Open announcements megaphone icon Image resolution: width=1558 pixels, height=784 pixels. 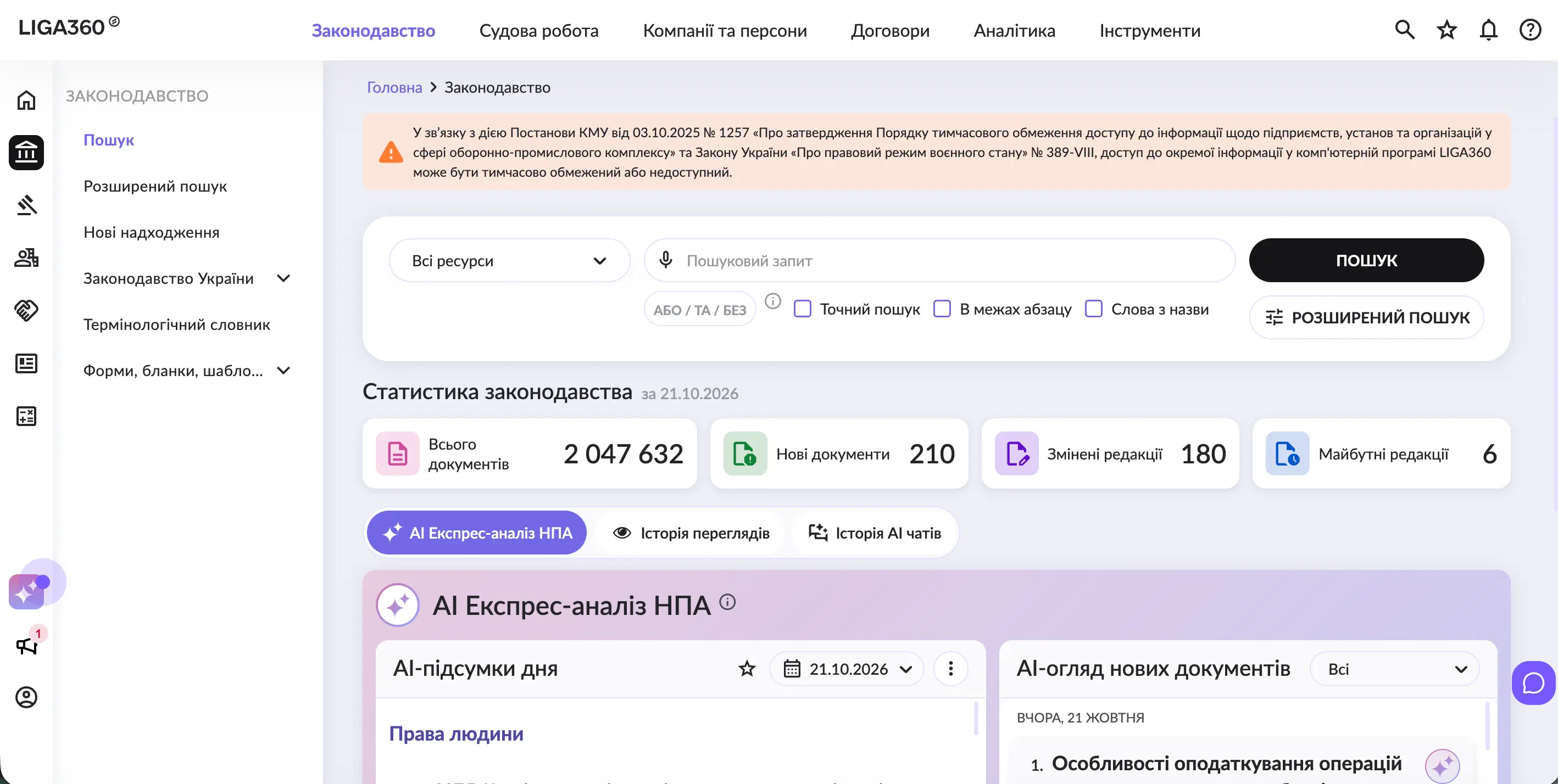(26, 646)
